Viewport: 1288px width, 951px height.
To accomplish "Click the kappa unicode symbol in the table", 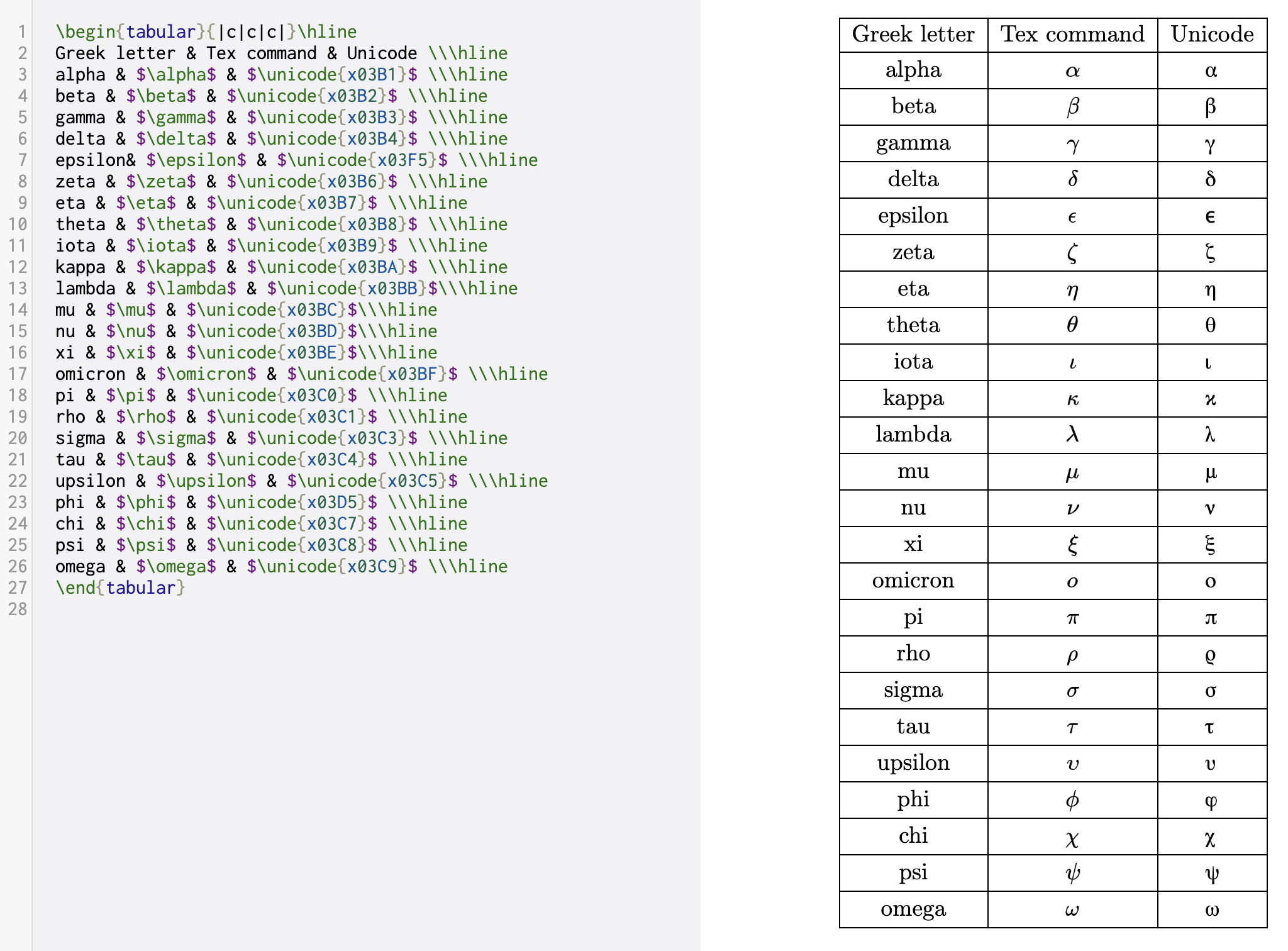I will [x=1212, y=398].
